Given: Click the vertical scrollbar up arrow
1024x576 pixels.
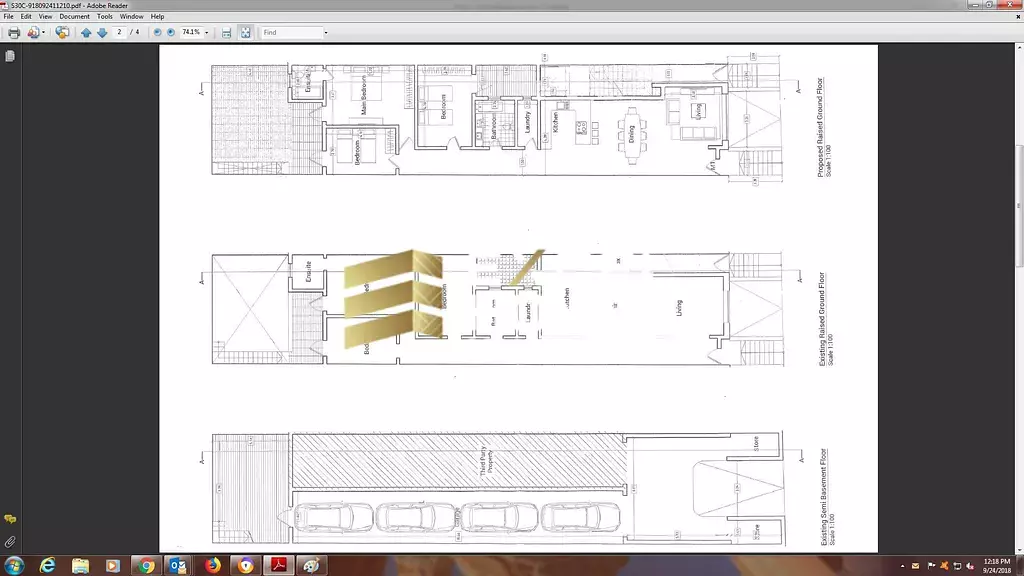Looking at the screenshot, I should pyautogui.click(x=1019, y=48).
